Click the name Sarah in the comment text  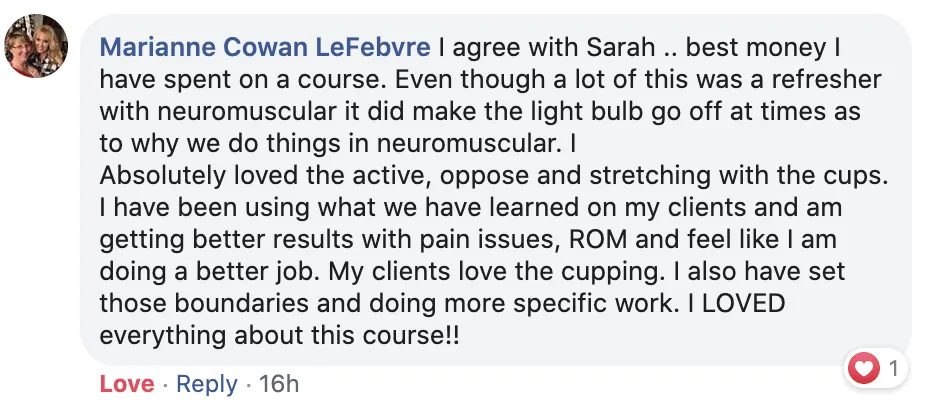[620, 48]
